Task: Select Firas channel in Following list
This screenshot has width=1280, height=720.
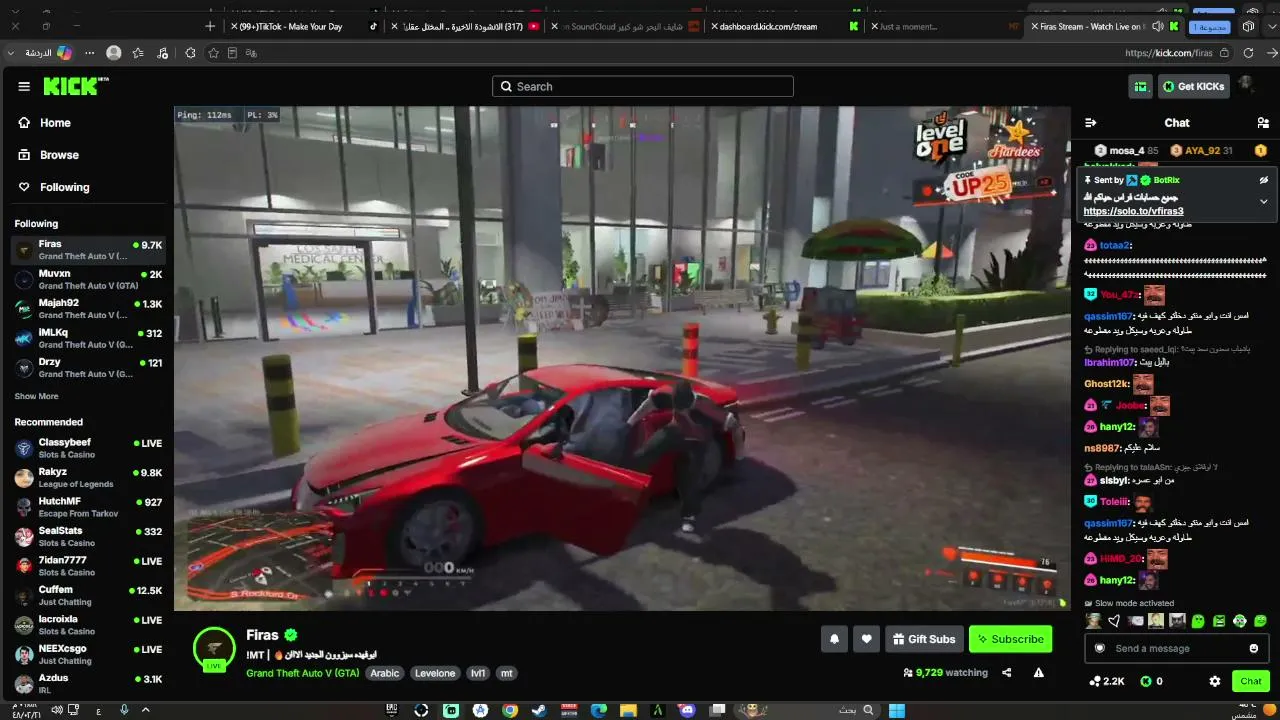Action: pyautogui.click(x=88, y=250)
